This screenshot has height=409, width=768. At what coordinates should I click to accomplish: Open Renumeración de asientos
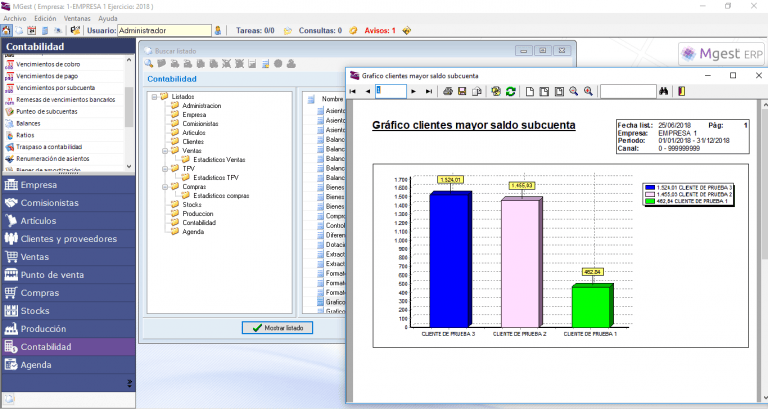(52, 159)
